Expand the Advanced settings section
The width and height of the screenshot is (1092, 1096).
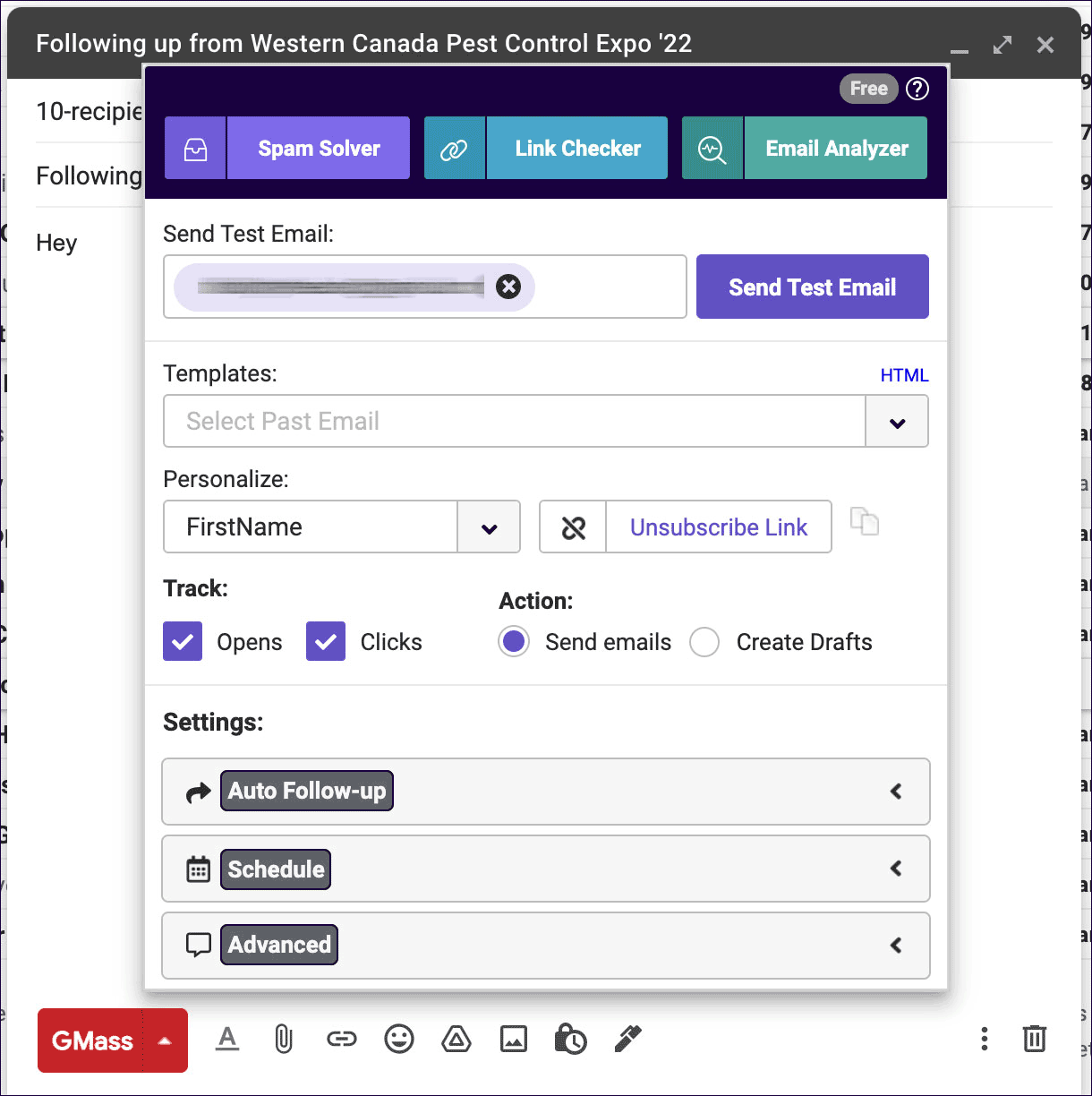[x=546, y=945]
